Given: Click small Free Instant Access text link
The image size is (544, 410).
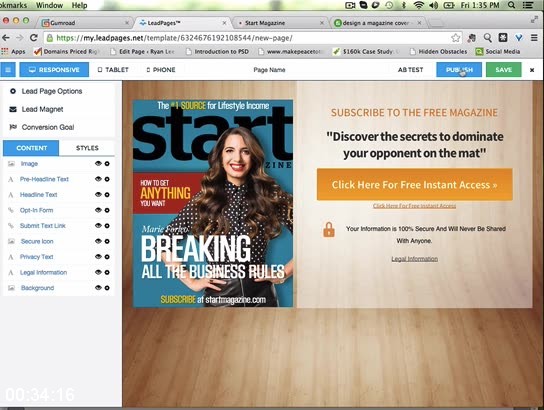Looking at the screenshot, I should tap(415, 206).
